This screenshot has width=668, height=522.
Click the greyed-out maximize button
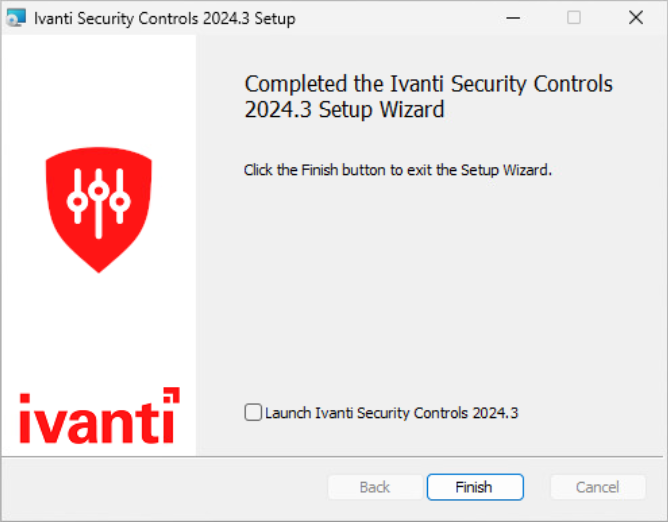574,18
